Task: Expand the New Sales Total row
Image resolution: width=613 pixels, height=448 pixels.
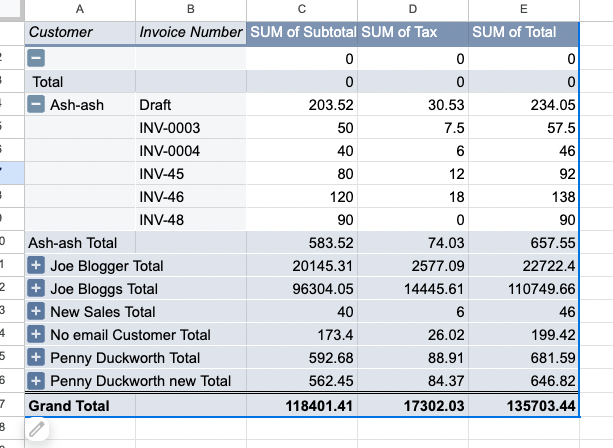Action: [36, 312]
